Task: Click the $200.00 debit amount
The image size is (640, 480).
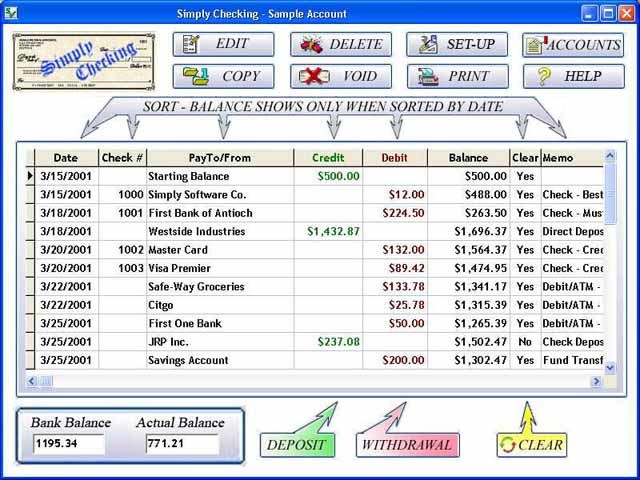Action: [x=403, y=360]
